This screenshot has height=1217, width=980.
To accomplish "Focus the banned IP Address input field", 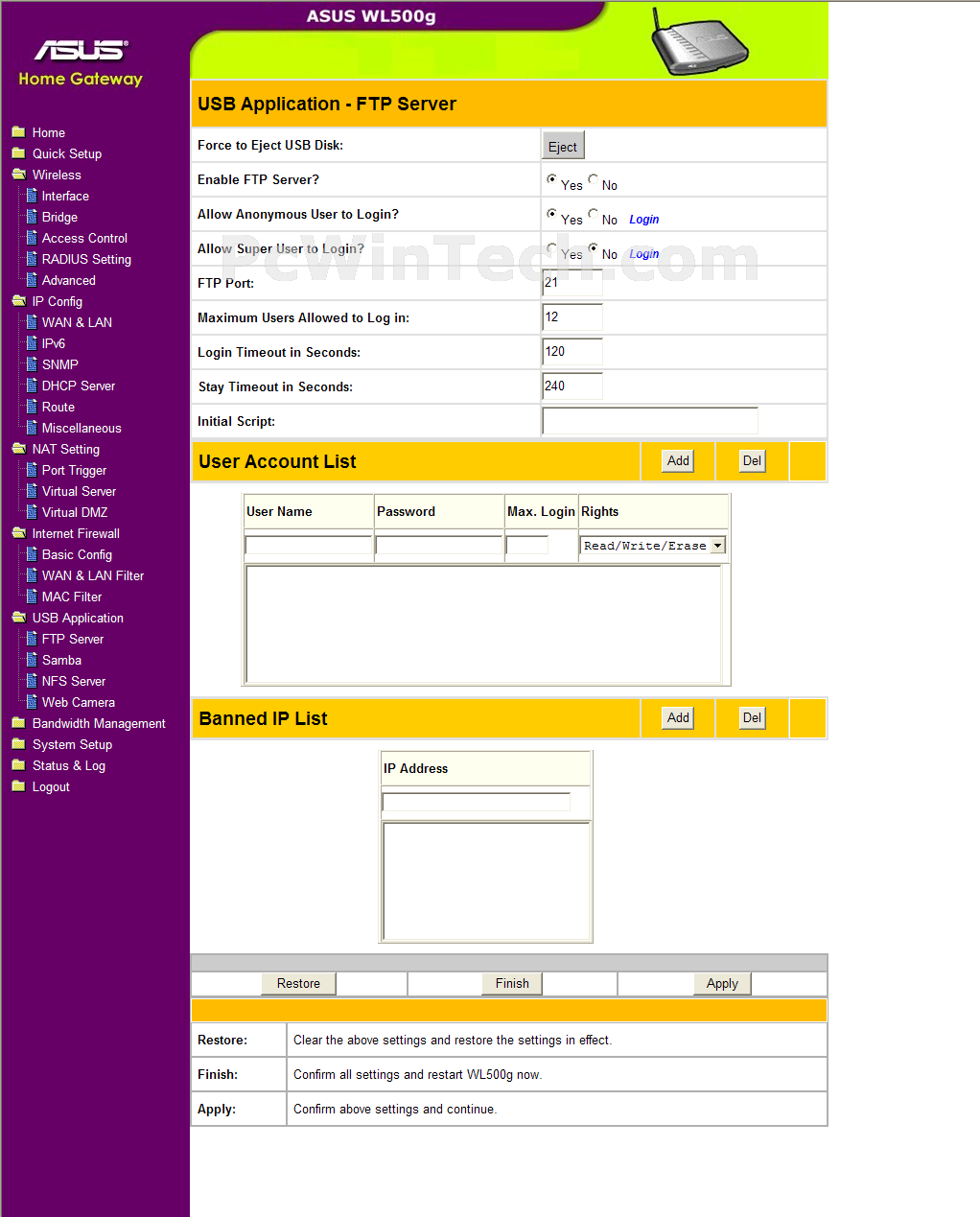I will coord(477,802).
